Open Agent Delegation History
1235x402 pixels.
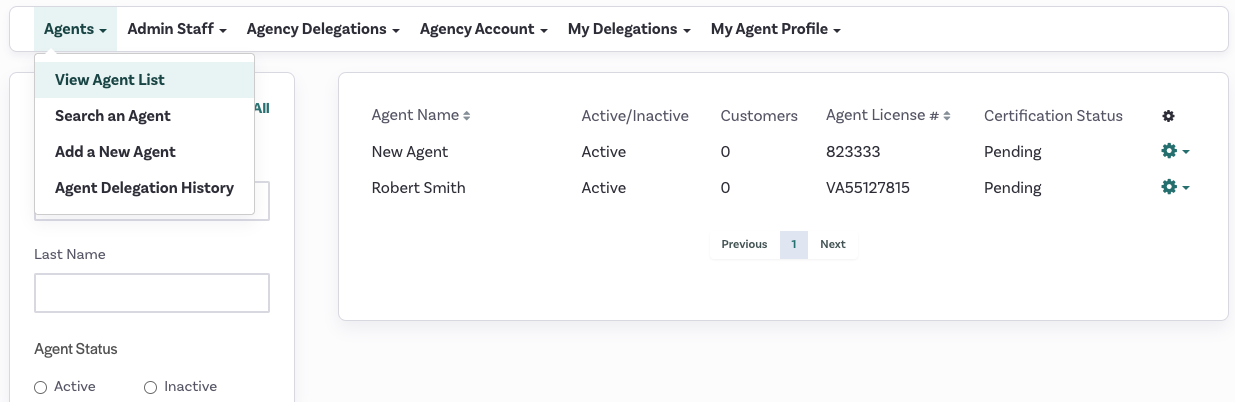(145, 188)
